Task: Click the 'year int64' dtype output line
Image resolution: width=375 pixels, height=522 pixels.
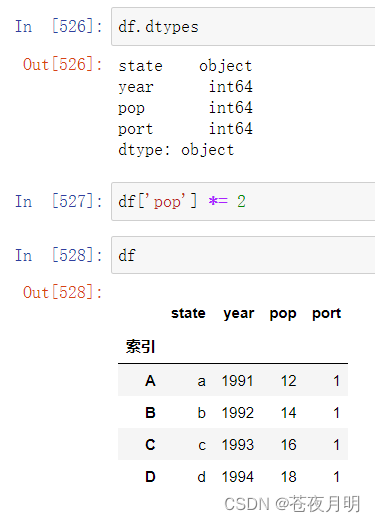Action: (x=185, y=87)
